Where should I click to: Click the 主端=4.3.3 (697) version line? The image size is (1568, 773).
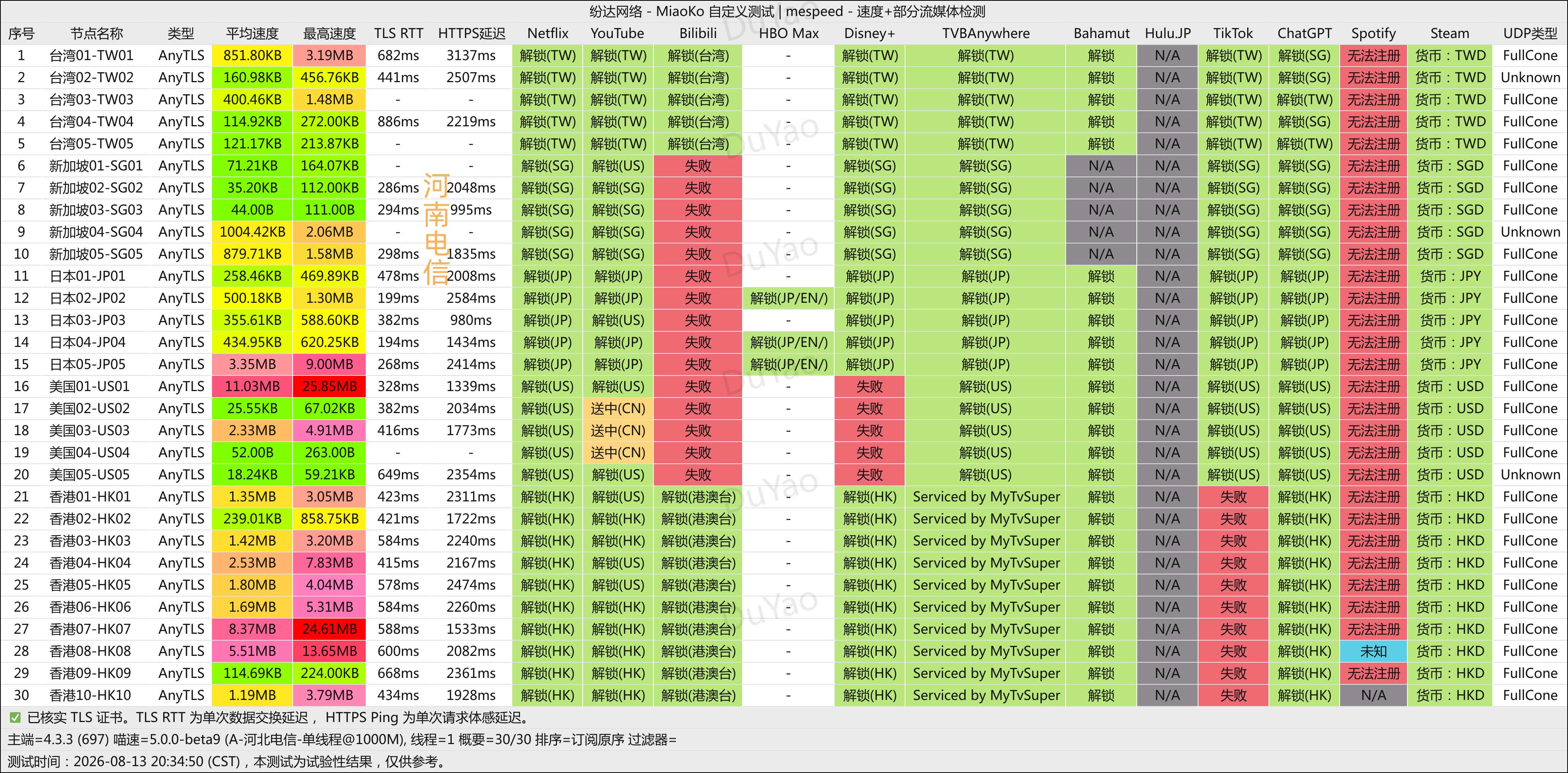(x=342, y=740)
